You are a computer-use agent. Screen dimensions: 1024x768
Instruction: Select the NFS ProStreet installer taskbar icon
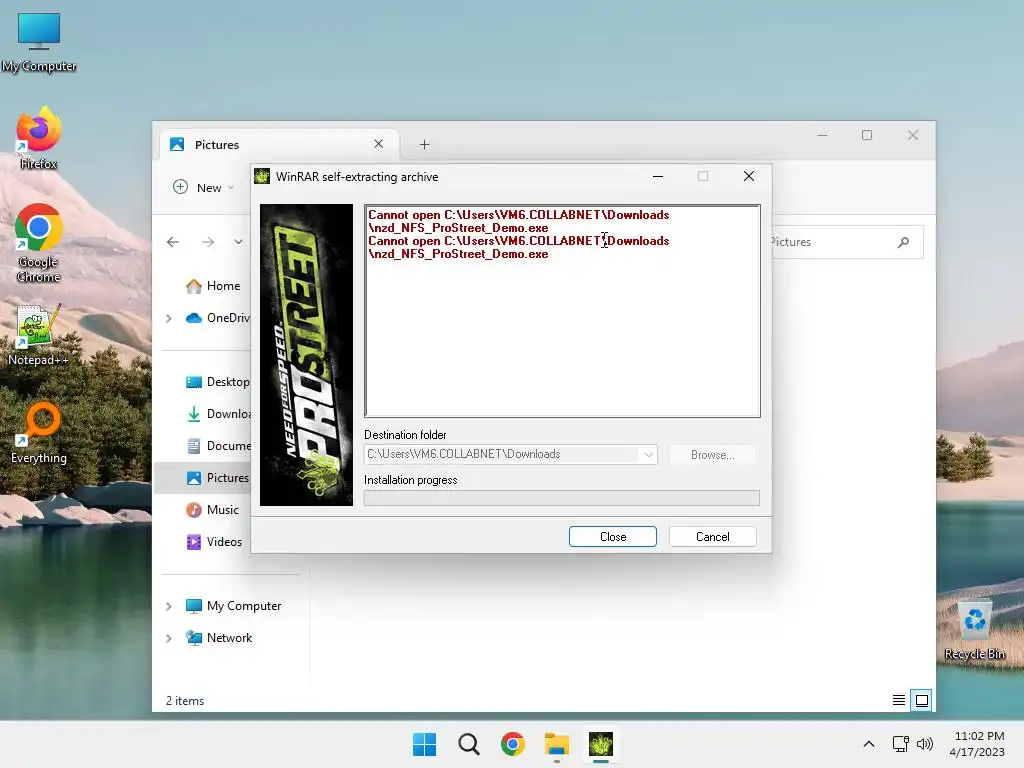coord(601,744)
